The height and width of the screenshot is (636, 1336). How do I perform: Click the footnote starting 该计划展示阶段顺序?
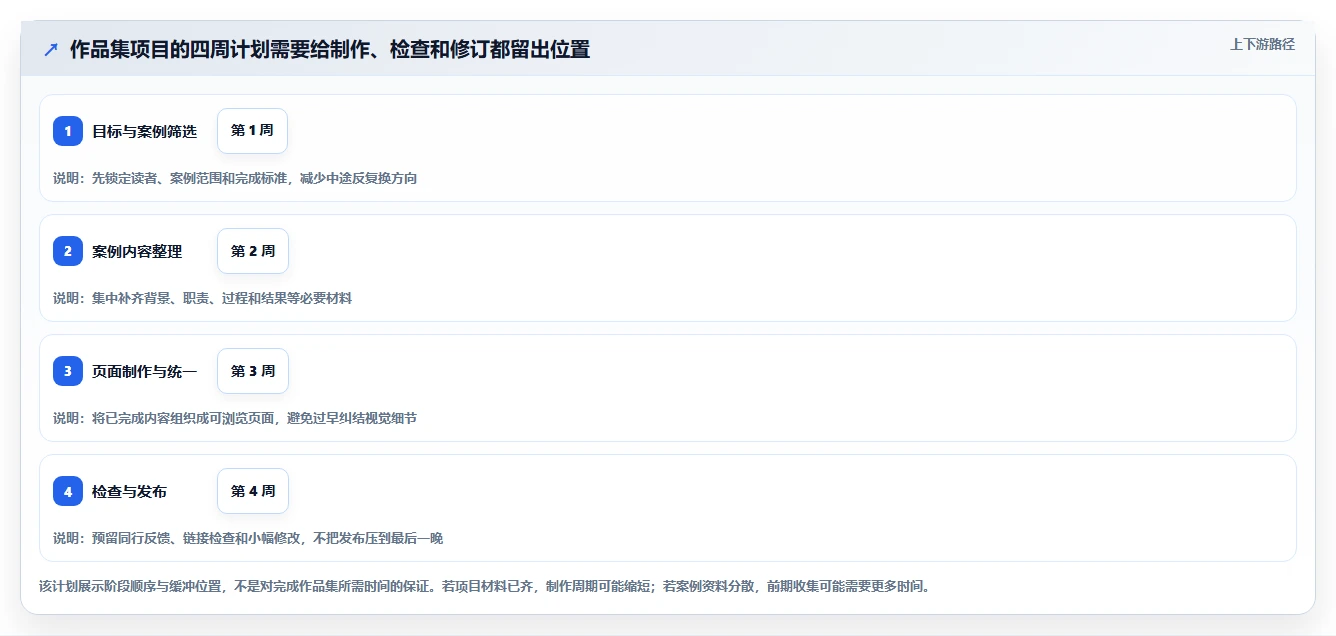[485, 586]
